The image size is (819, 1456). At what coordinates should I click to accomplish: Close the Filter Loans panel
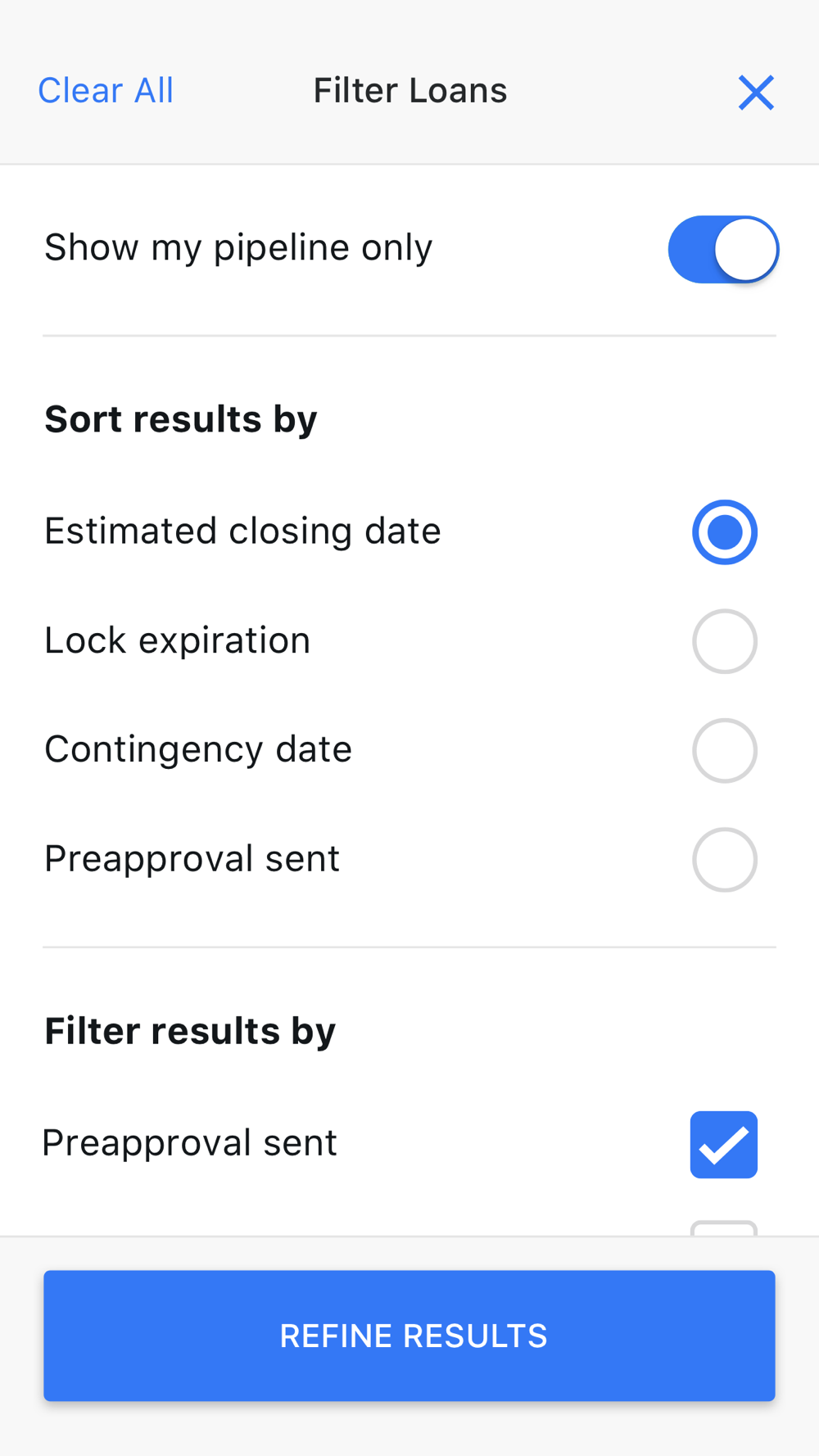(x=756, y=92)
